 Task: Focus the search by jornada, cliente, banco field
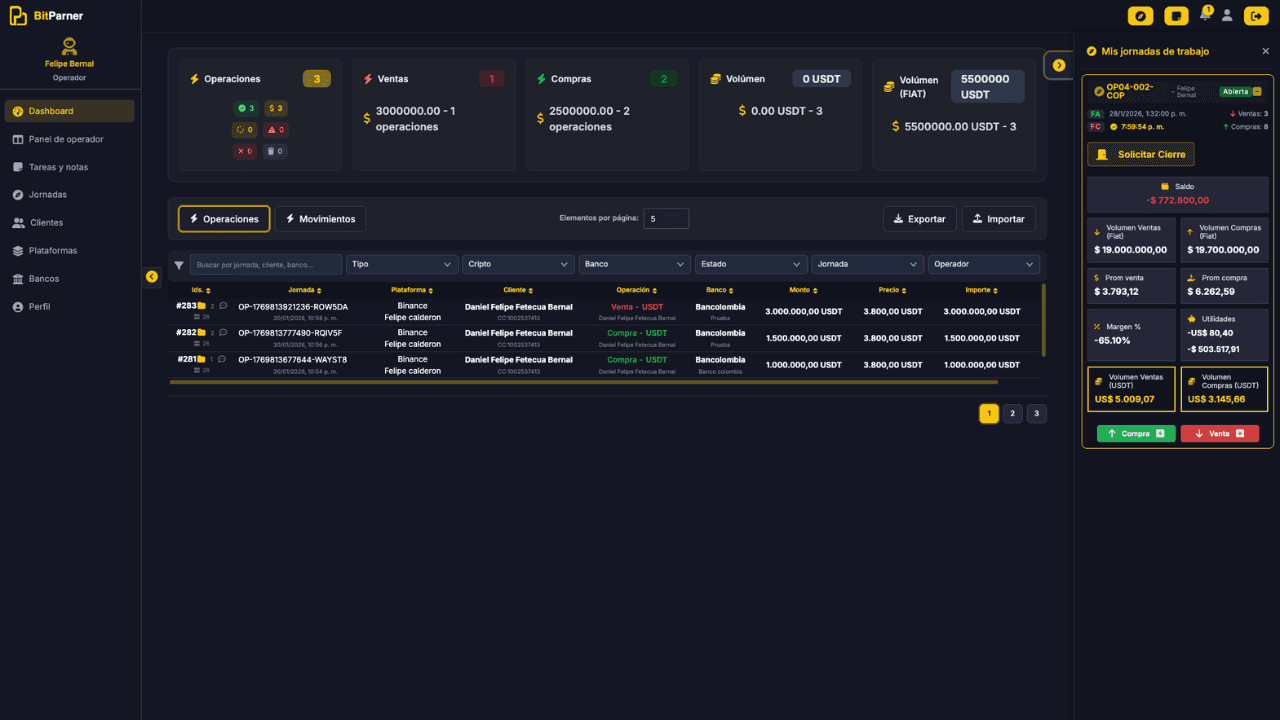(266, 265)
